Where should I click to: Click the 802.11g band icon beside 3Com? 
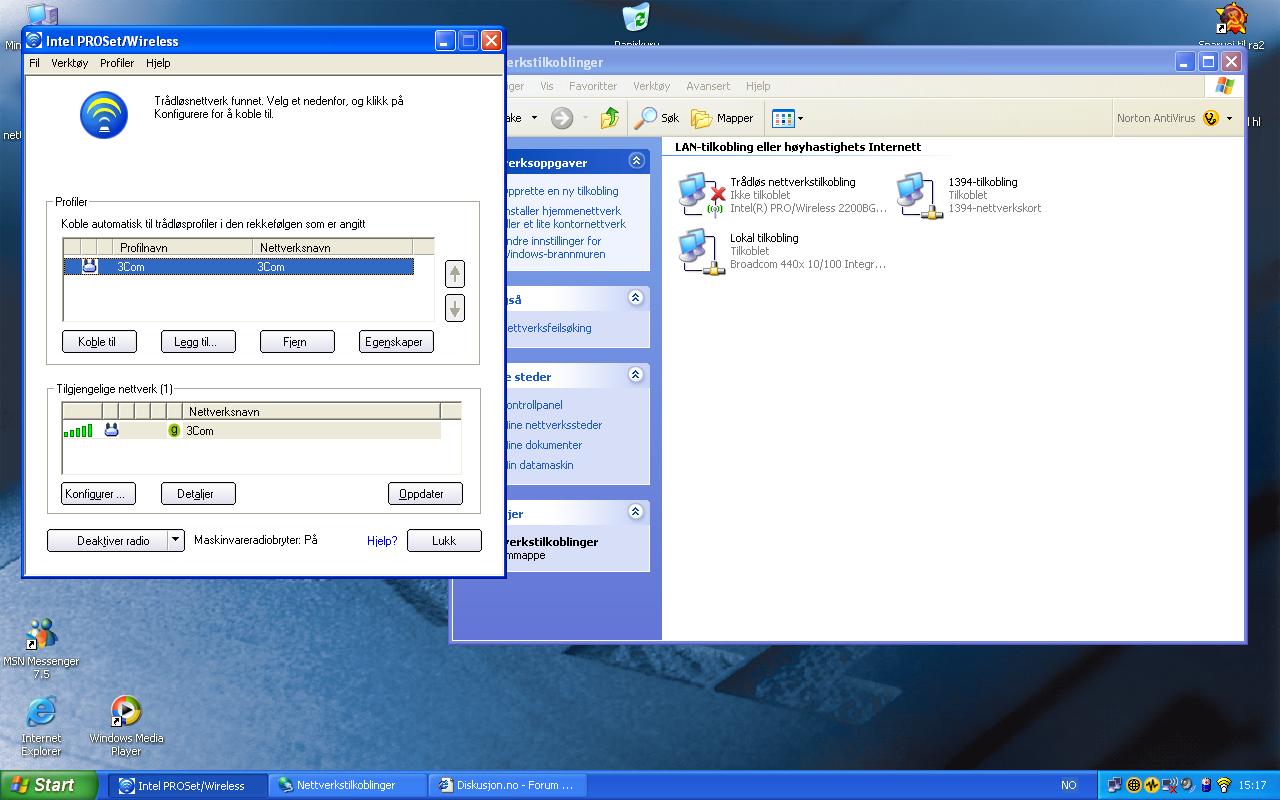pos(174,430)
